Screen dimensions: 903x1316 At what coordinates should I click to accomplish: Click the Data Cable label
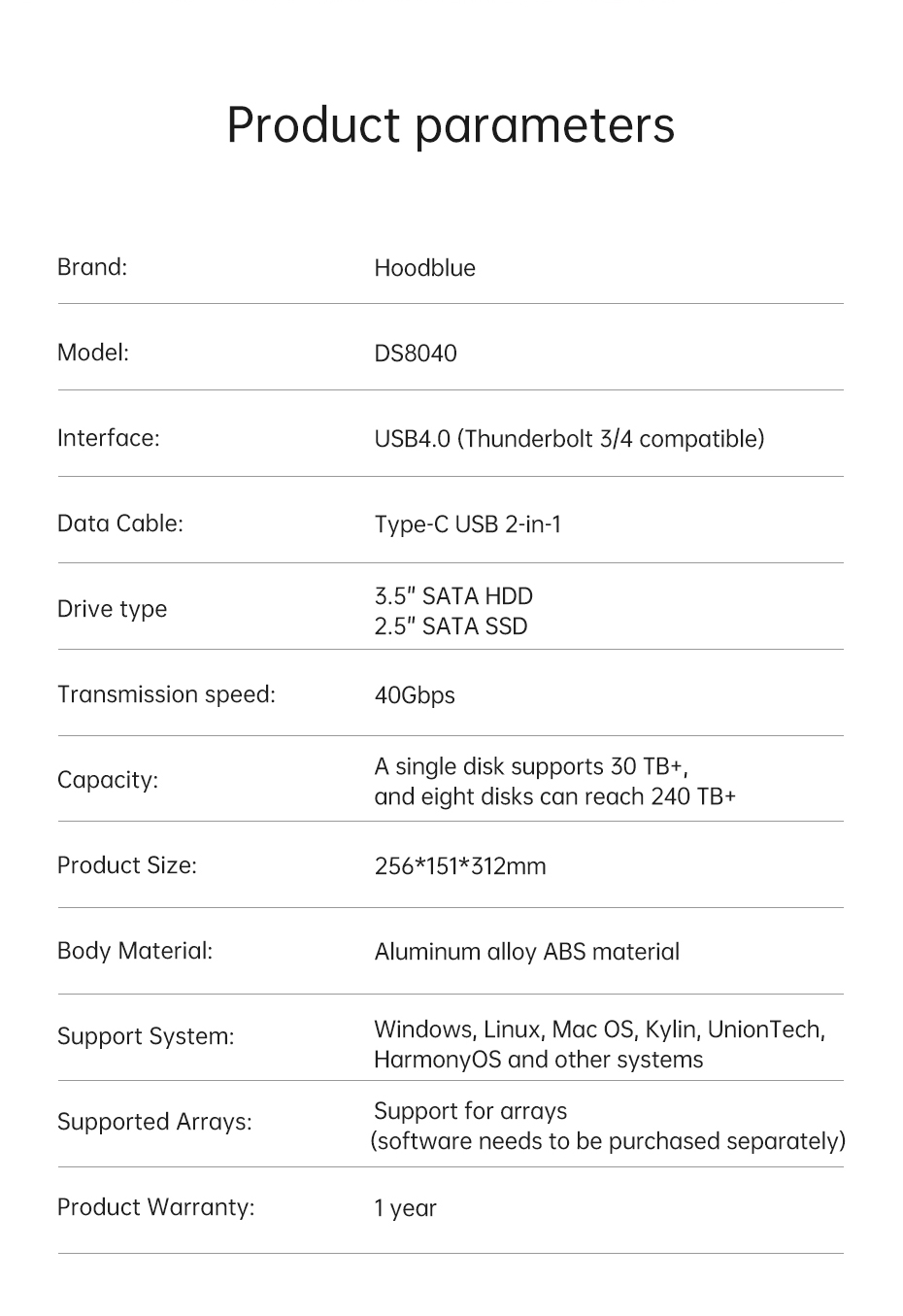(120, 523)
